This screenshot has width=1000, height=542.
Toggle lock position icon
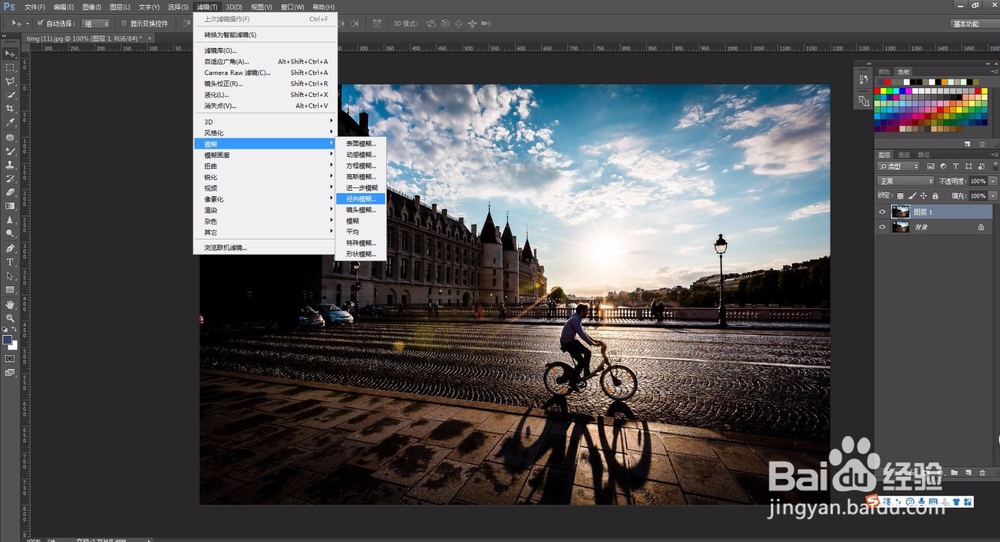click(923, 196)
